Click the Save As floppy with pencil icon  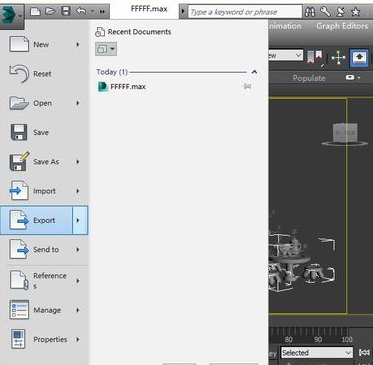point(19,161)
